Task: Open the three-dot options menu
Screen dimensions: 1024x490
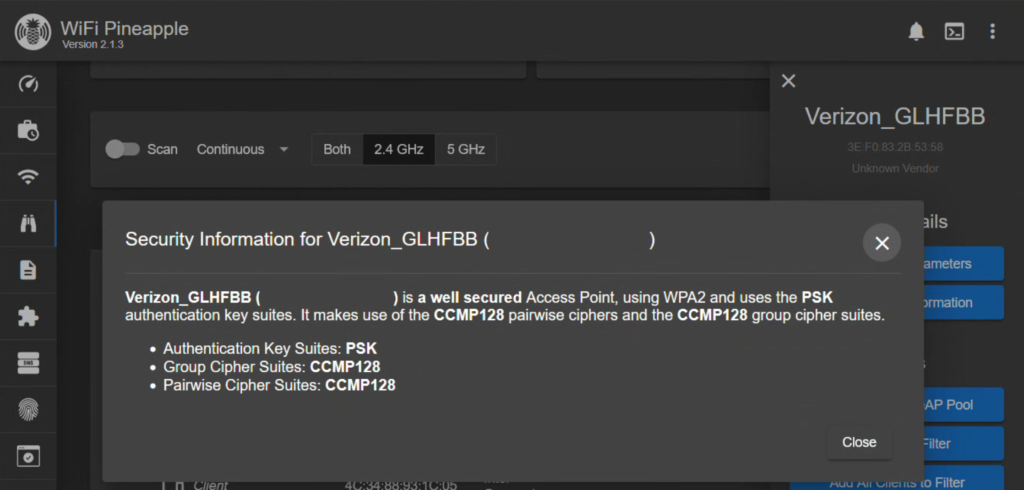Action: click(992, 31)
